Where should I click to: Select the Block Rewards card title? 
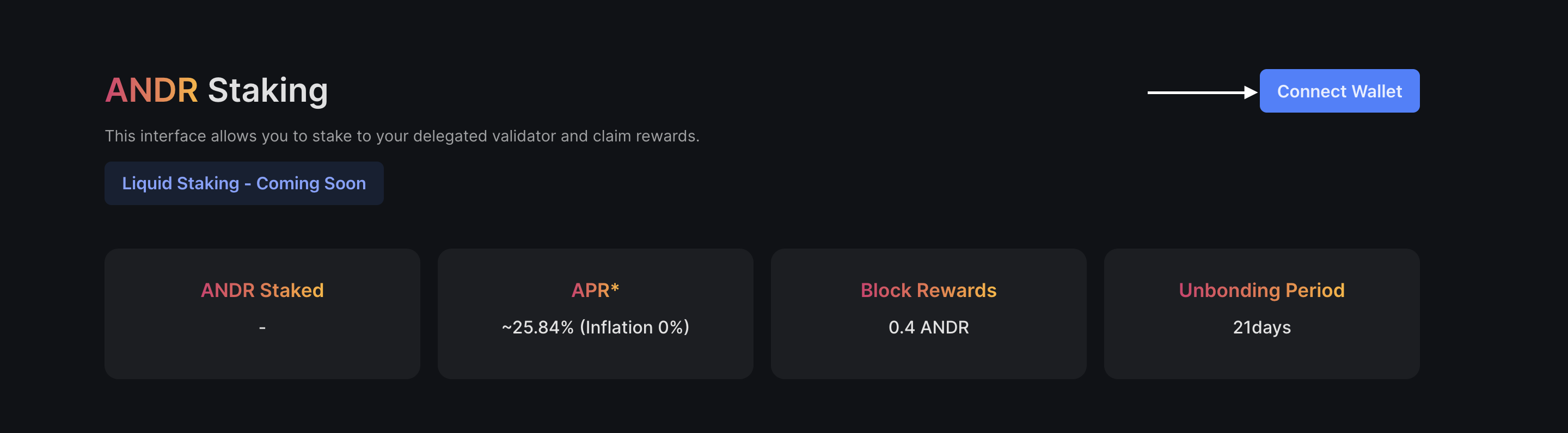coord(928,290)
